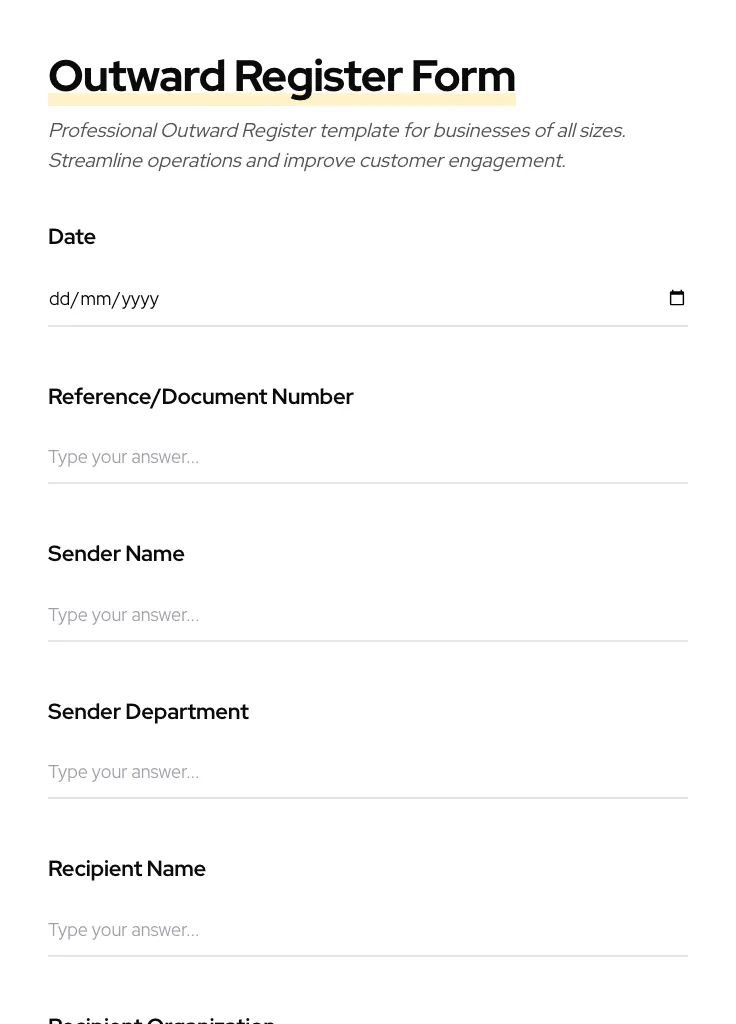Click the 'Sender Department' label
The width and height of the screenshot is (736, 1024).
(148, 712)
